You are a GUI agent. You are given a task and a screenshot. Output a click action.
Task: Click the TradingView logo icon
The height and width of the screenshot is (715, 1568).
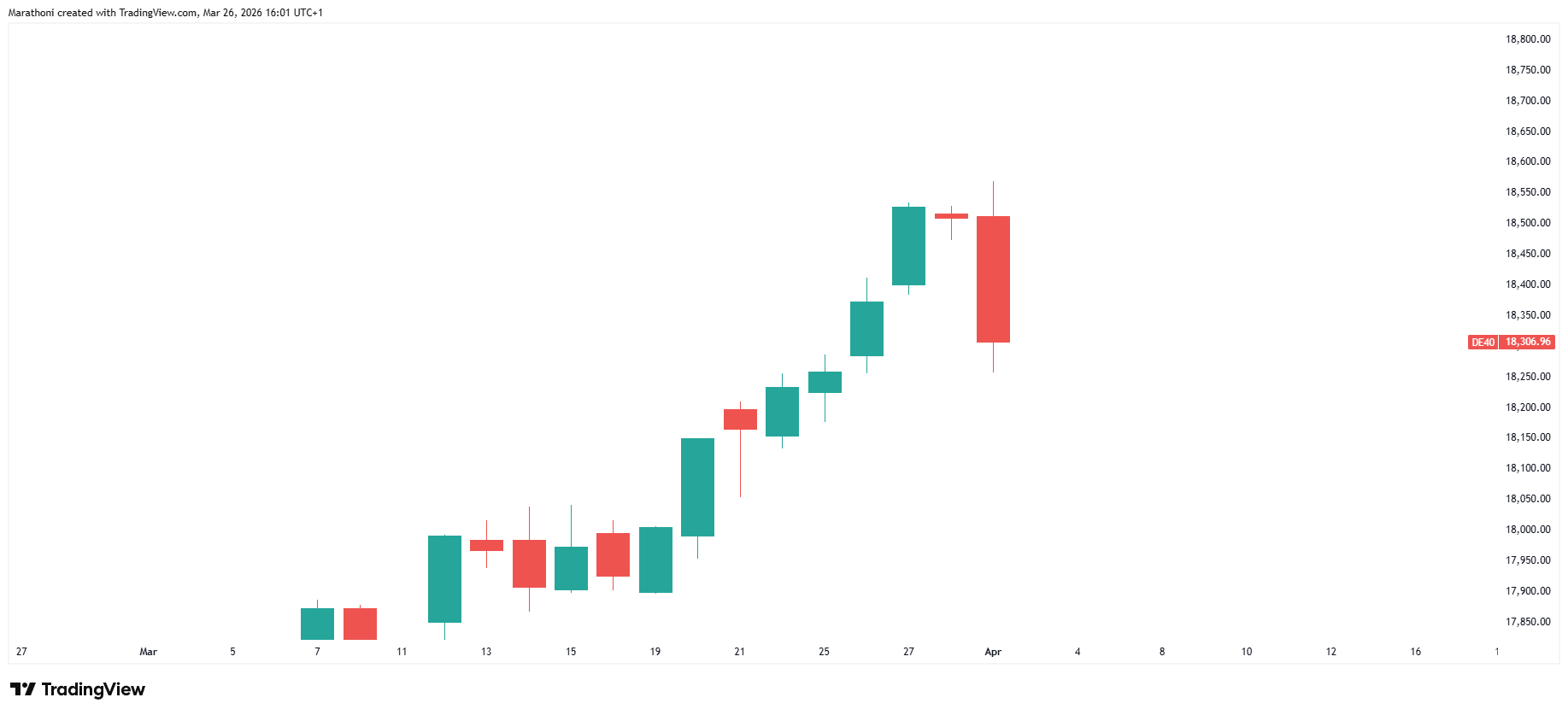coord(23,689)
